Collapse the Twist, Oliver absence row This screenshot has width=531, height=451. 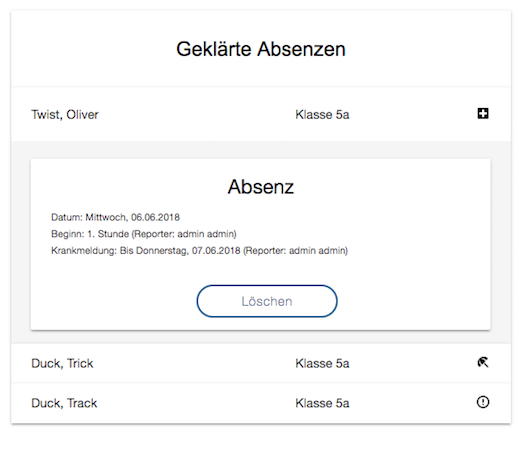(x=261, y=114)
